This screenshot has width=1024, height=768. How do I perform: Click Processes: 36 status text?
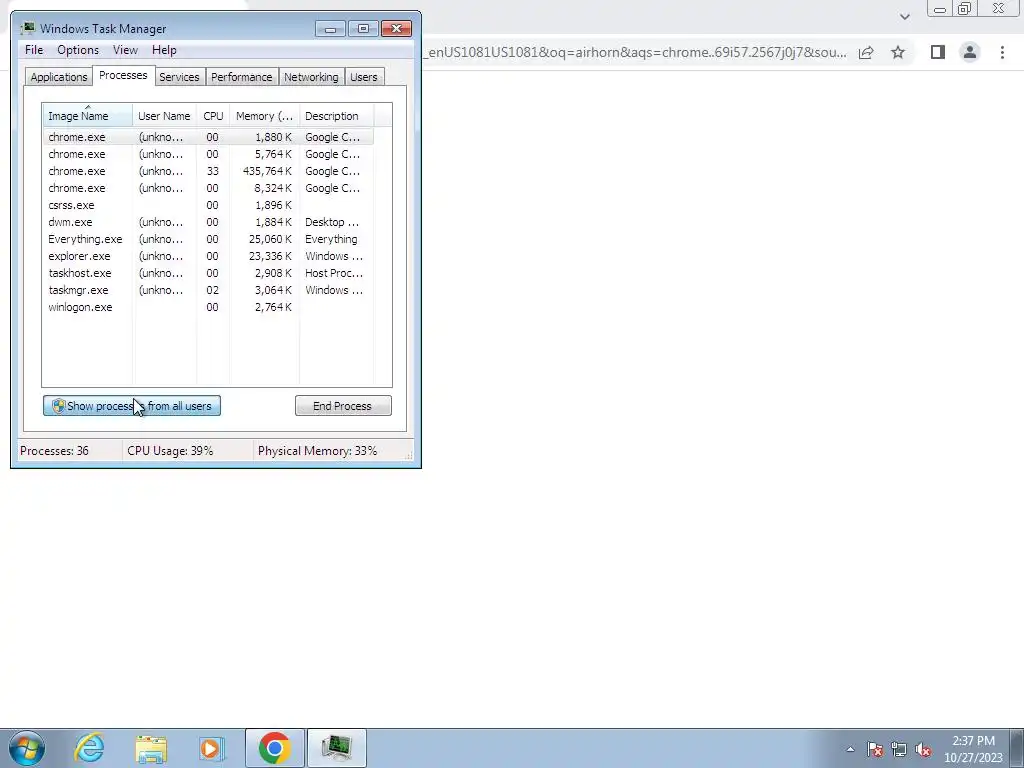54,451
